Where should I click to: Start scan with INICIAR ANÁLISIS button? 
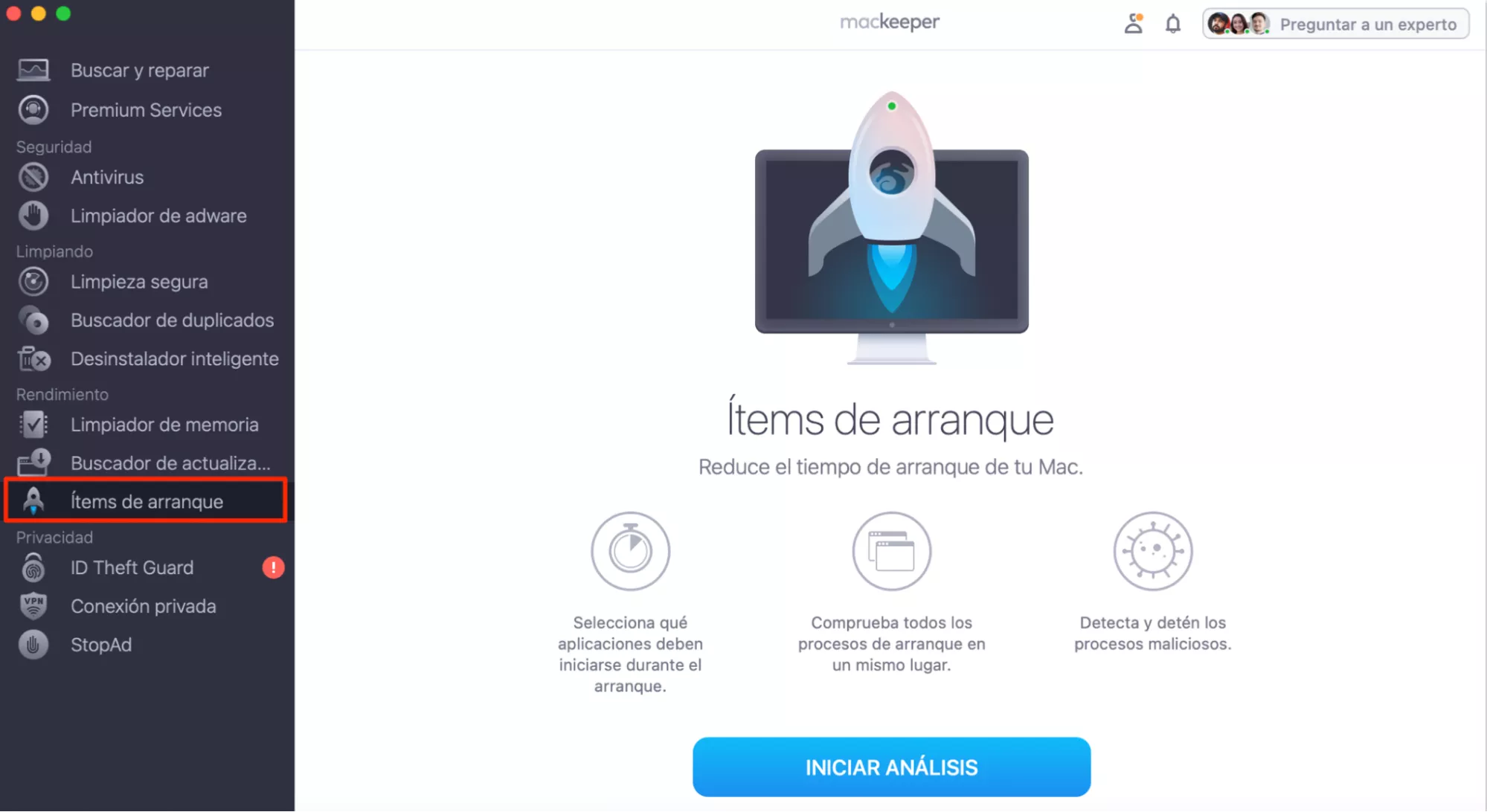tap(891, 767)
